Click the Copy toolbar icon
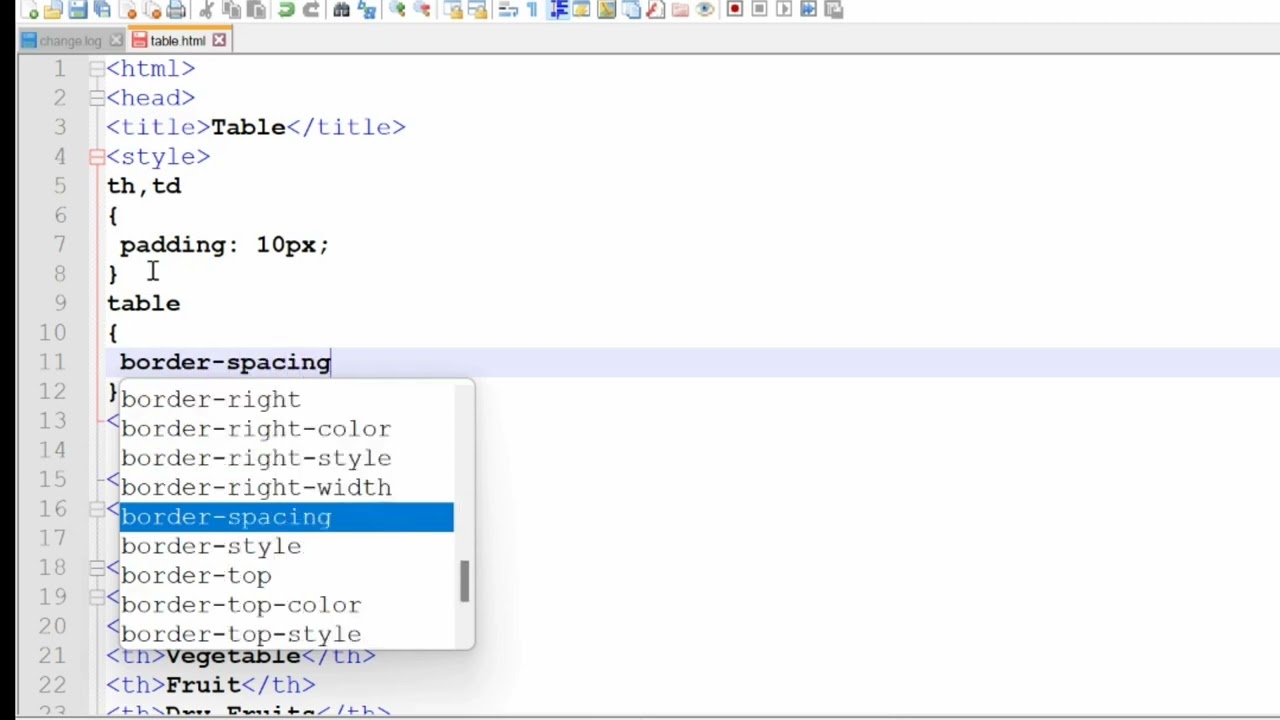This screenshot has height=720, width=1280. coord(232,10)
